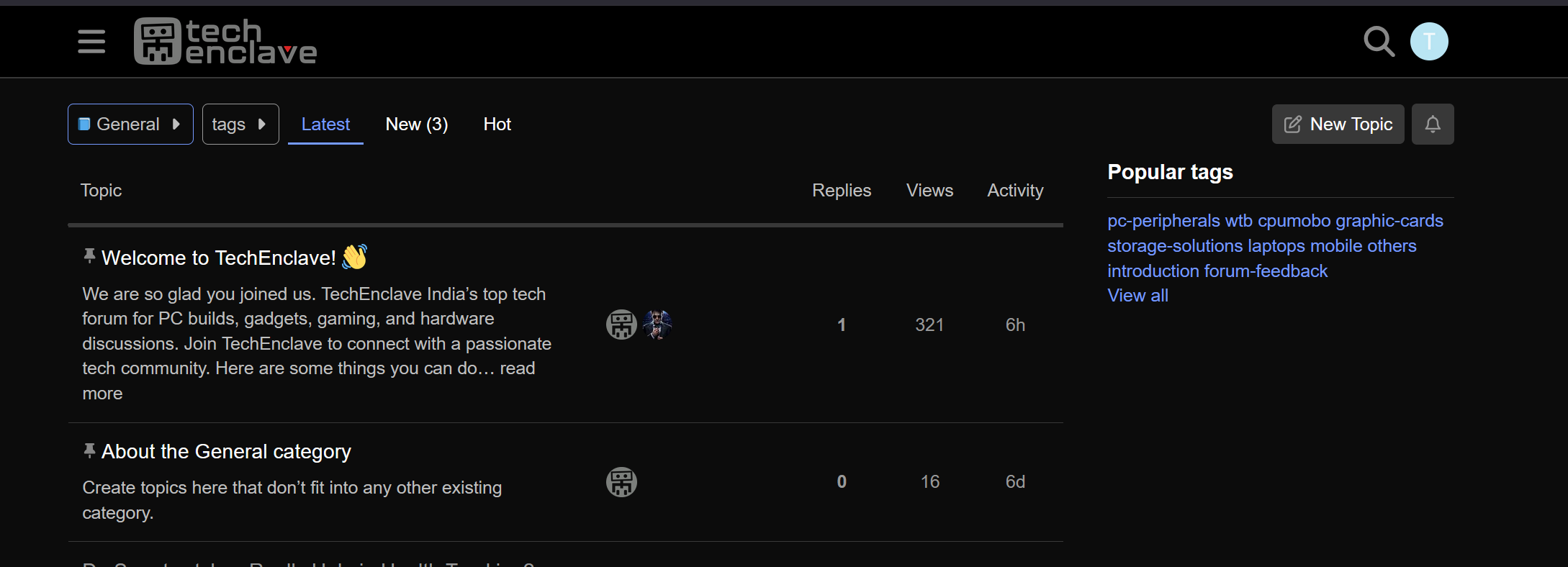Sort topics by Replies column
Viewport: 1568px width, 567px height.
pos(842,190)
